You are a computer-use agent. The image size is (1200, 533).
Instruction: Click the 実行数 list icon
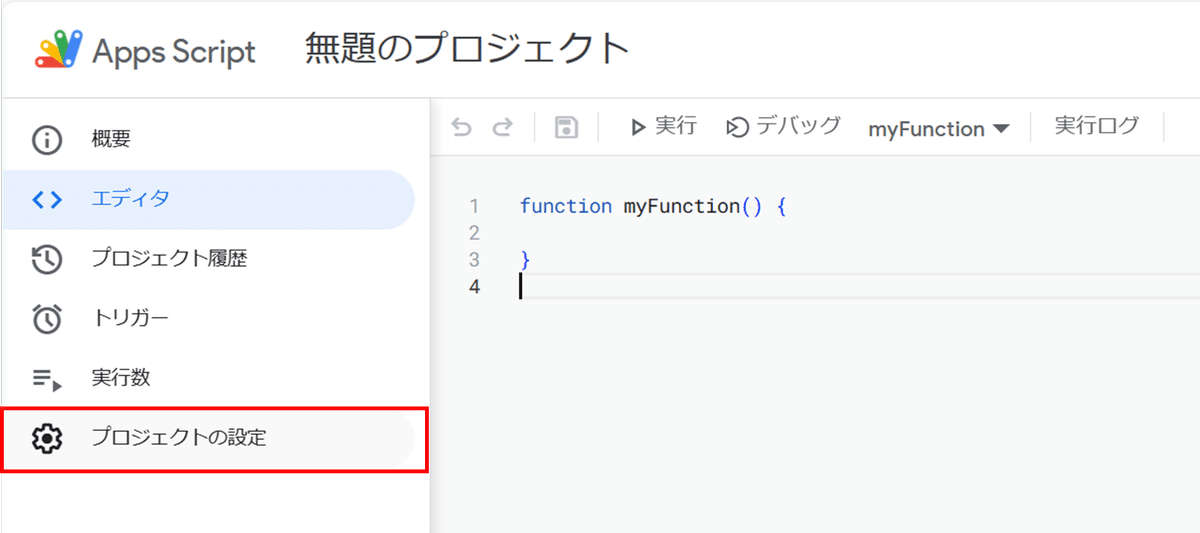click(47, 379)
